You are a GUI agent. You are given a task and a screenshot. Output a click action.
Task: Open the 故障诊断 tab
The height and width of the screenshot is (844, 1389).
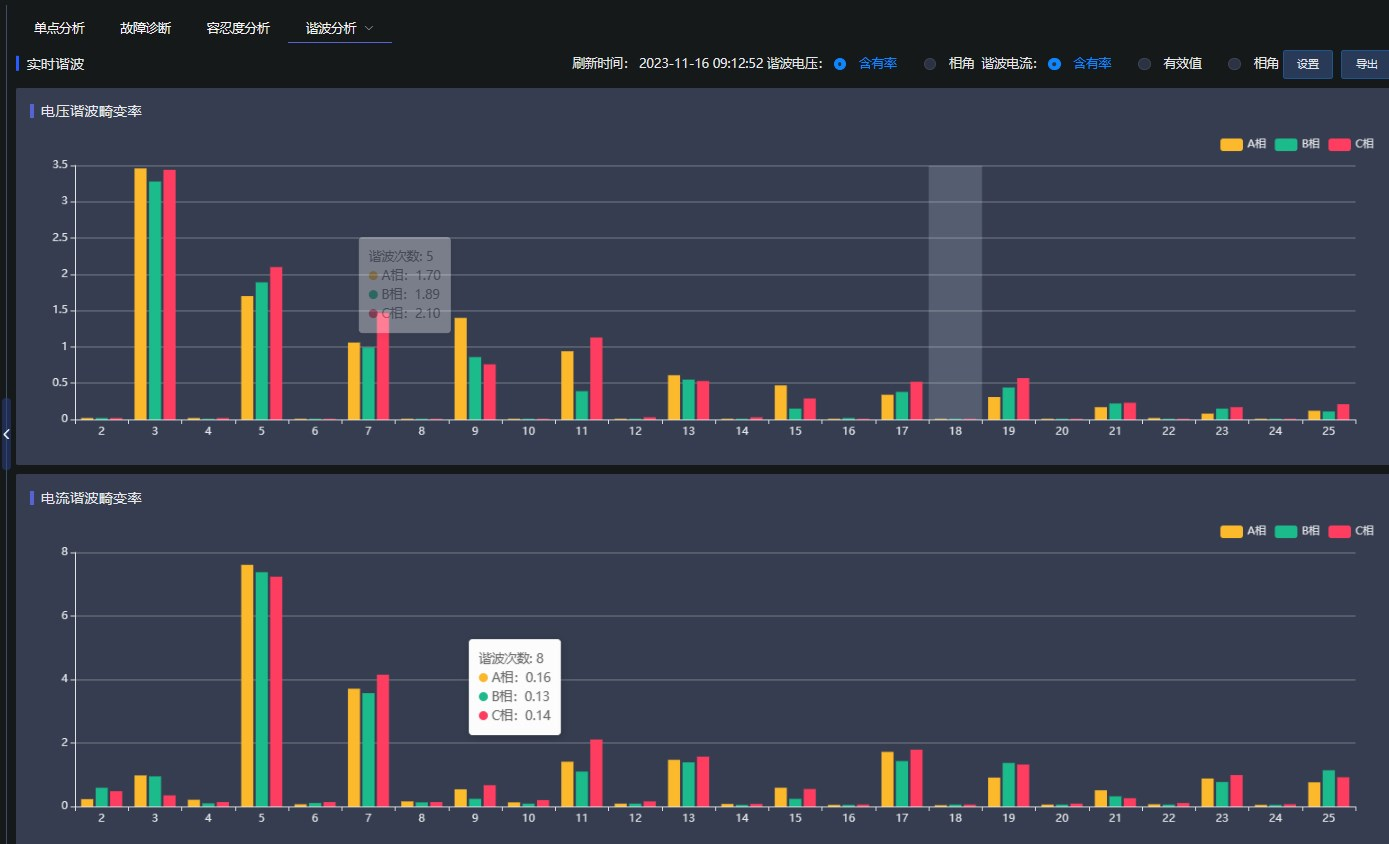pos(145,28)
